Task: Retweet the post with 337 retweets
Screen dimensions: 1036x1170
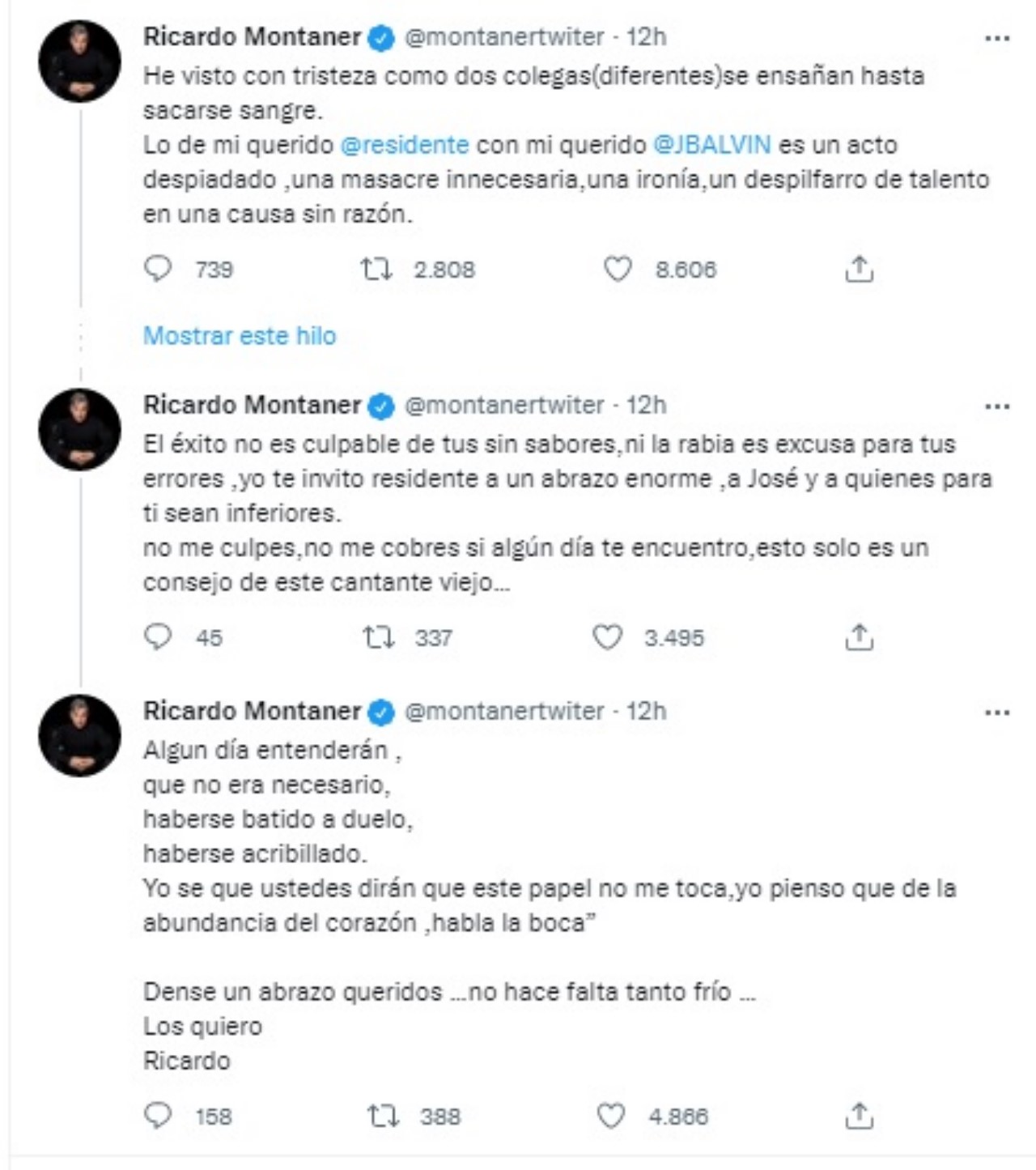Action: click(x=378, y=637)
